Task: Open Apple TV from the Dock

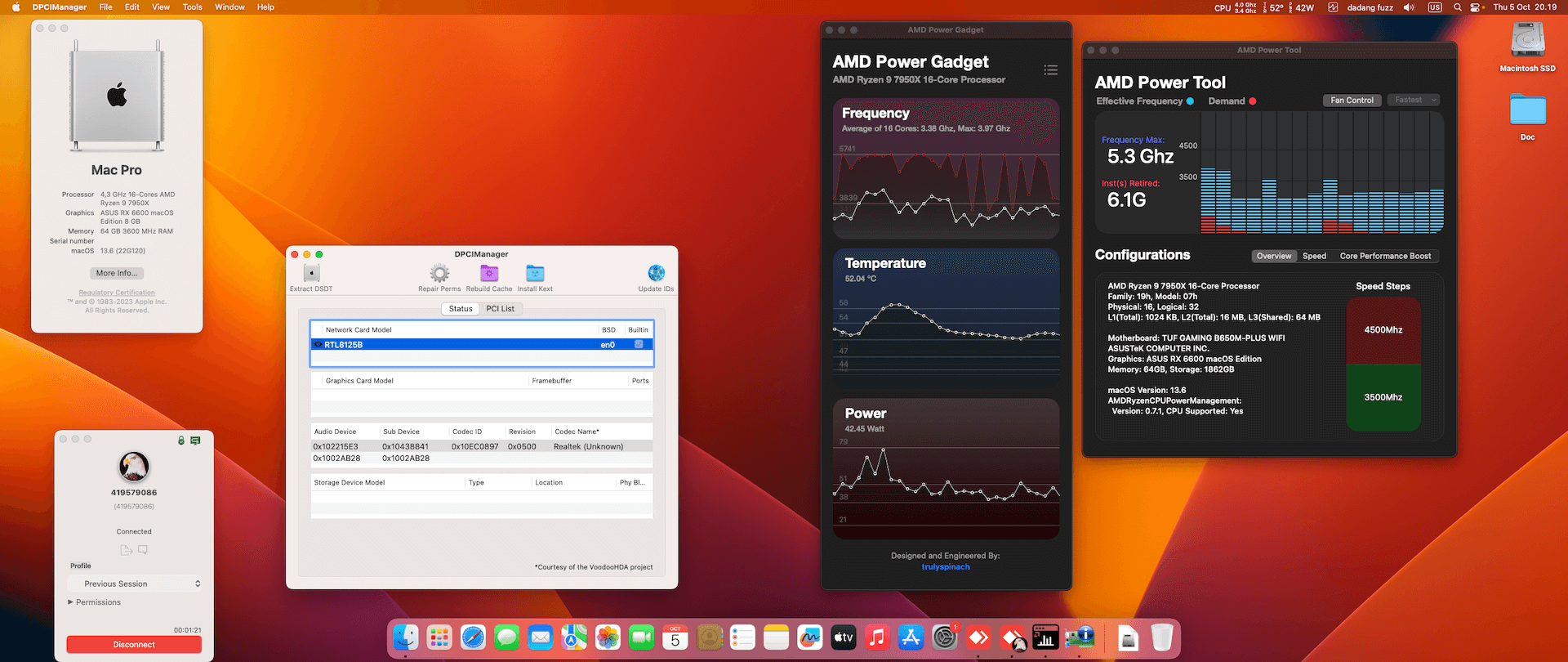Action: 844,637
